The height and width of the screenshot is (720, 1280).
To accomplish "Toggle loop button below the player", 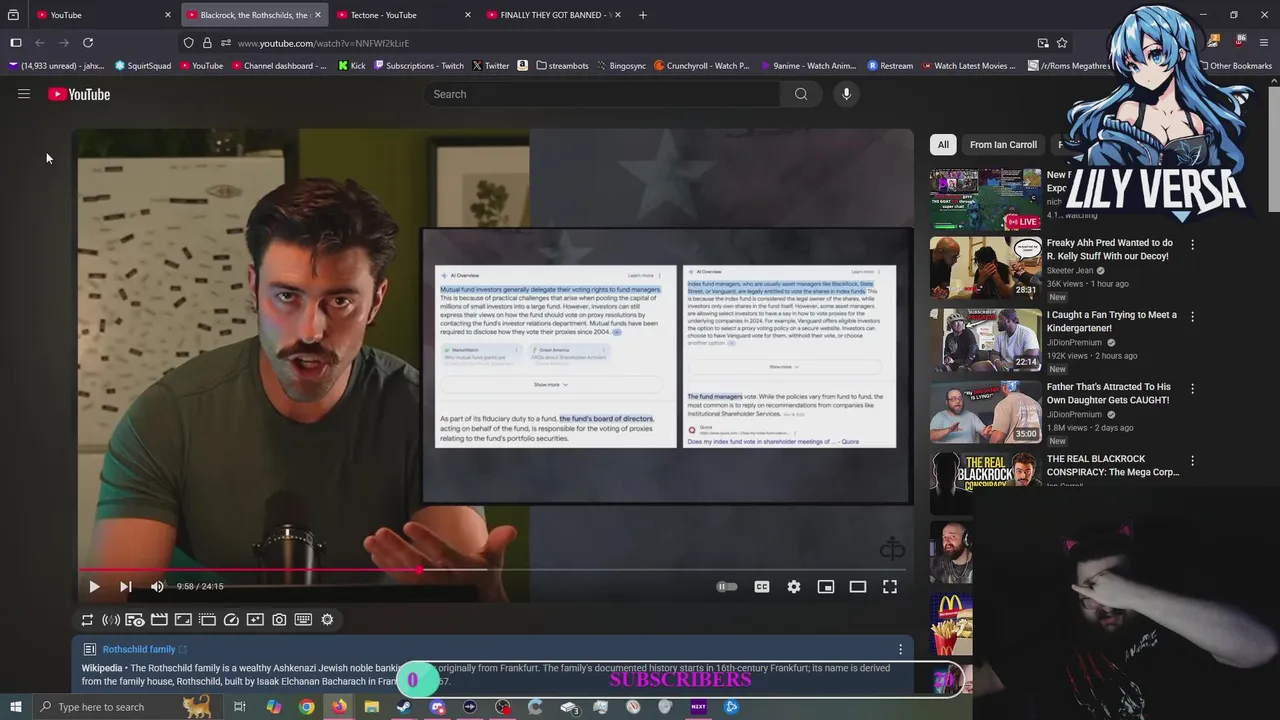I will (87, 620).
